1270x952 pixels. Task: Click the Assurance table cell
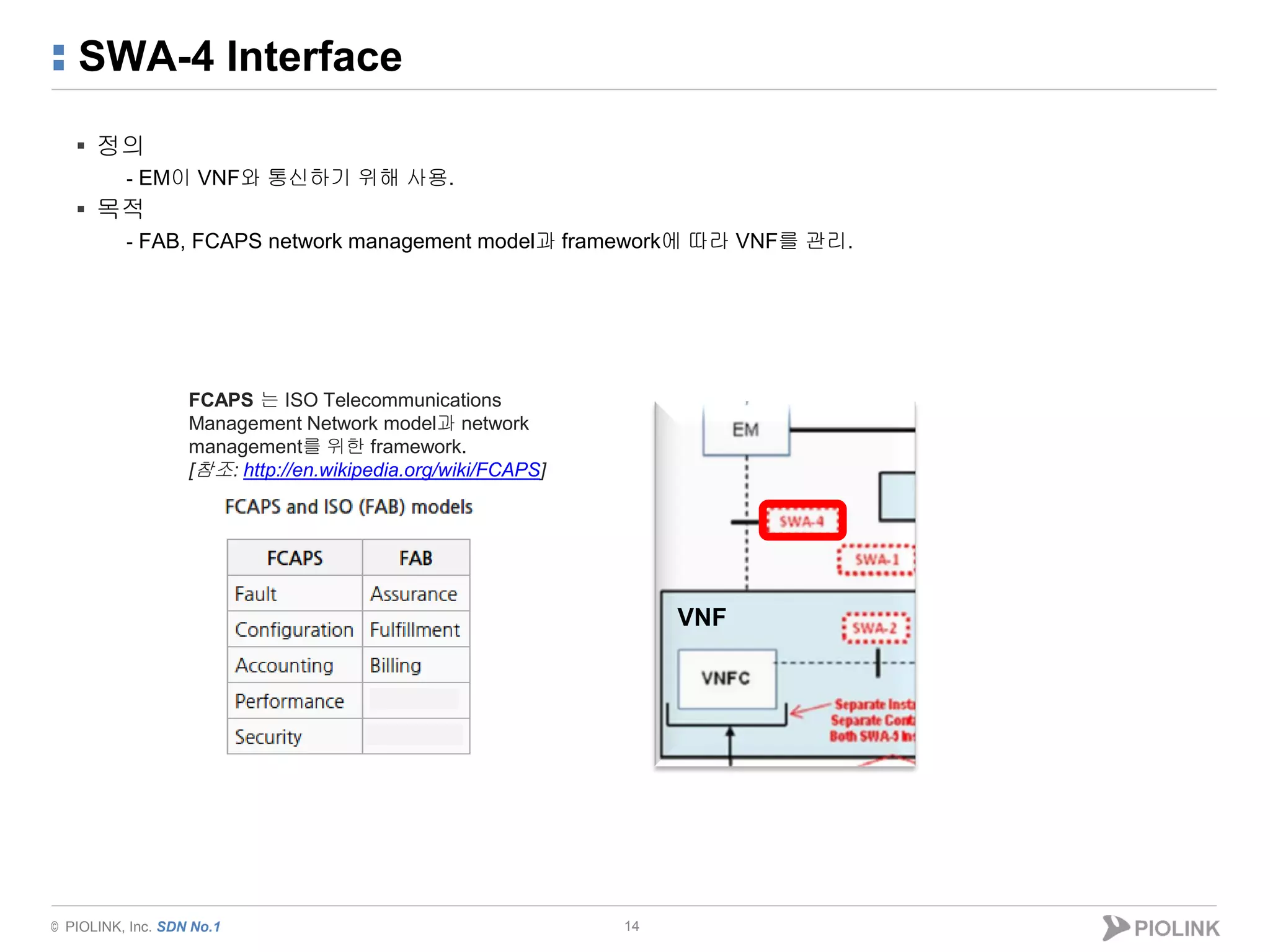[x=416, y=594]
